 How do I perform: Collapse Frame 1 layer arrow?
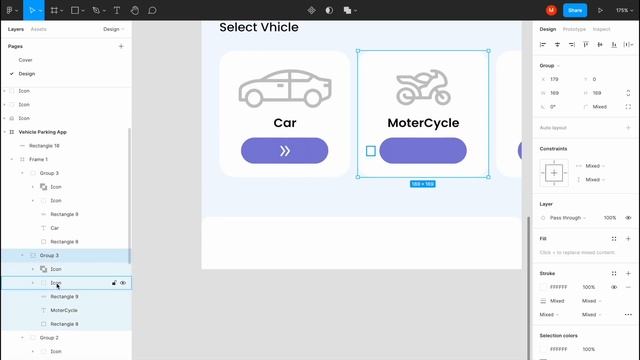11,160
